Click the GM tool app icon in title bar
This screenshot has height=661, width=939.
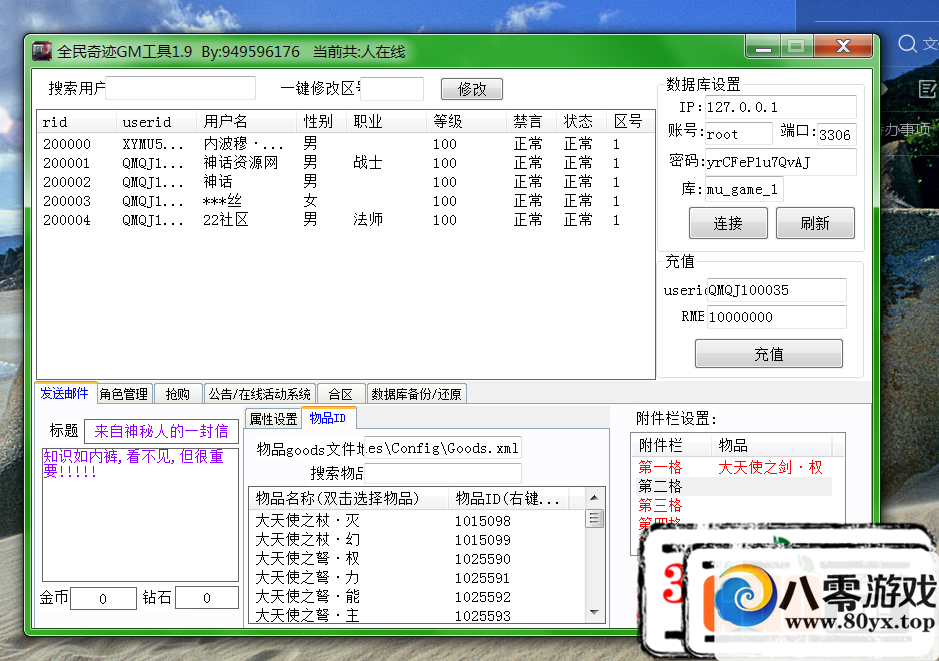(x=42, y=51)
